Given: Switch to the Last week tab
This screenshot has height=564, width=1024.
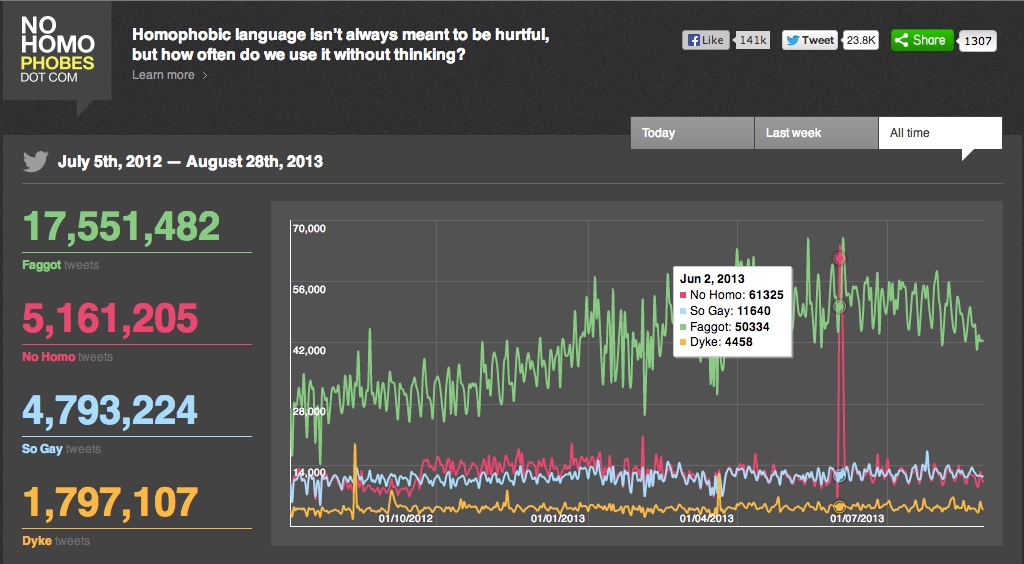Looking at the screenshot, I should [x=816, y=133].
